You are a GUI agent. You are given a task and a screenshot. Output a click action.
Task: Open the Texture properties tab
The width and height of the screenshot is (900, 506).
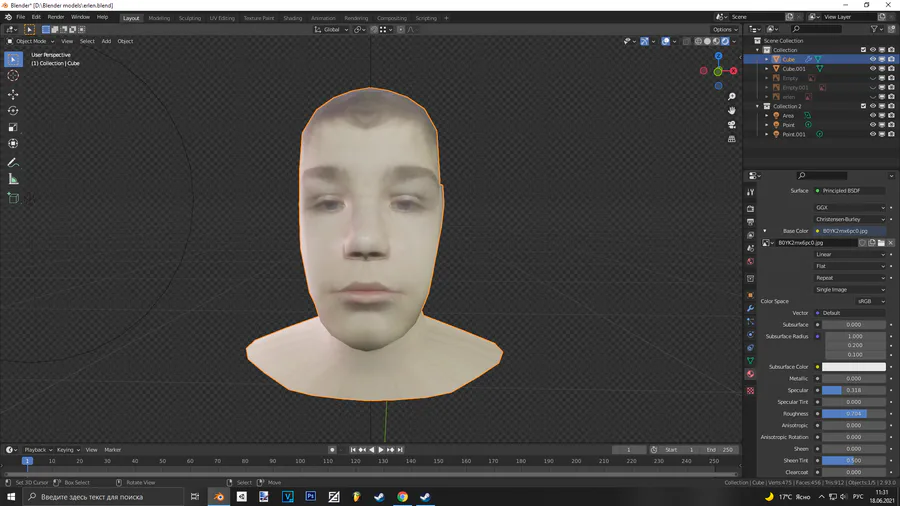click(x=750, y=390)
